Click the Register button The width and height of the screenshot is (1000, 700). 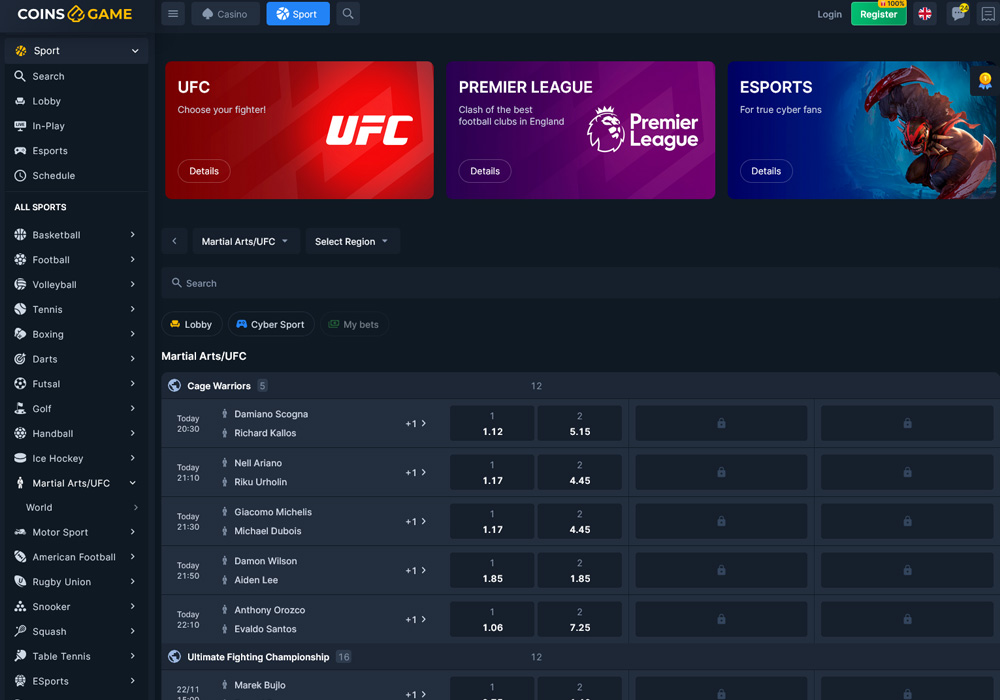[x=878, y=13]
